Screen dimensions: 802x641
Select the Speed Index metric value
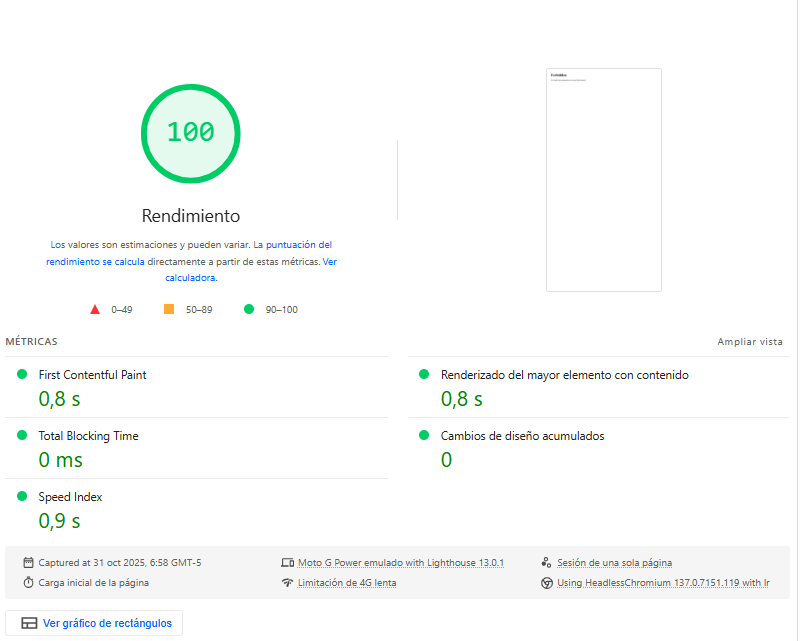[59, 521]
